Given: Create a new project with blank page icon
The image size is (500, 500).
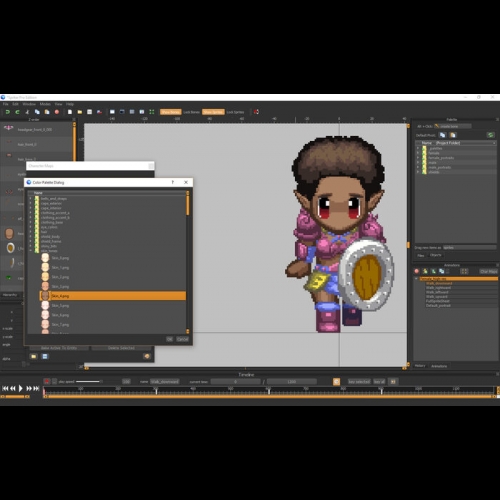Looking at the screenshot, I should (70, 112).
